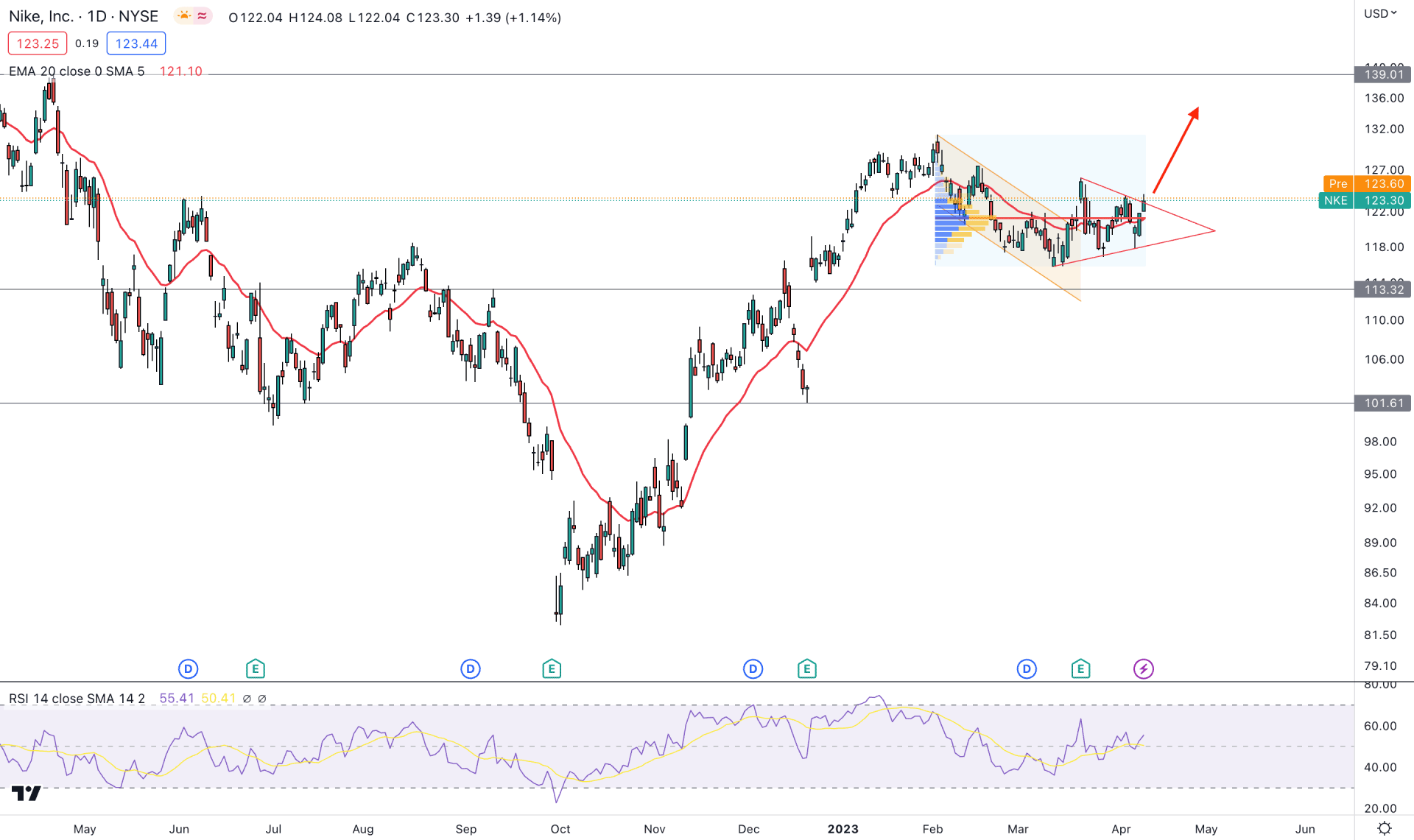Click the 139.01 horizontal line price label
1414x840 pixels.
point(1383,74)
